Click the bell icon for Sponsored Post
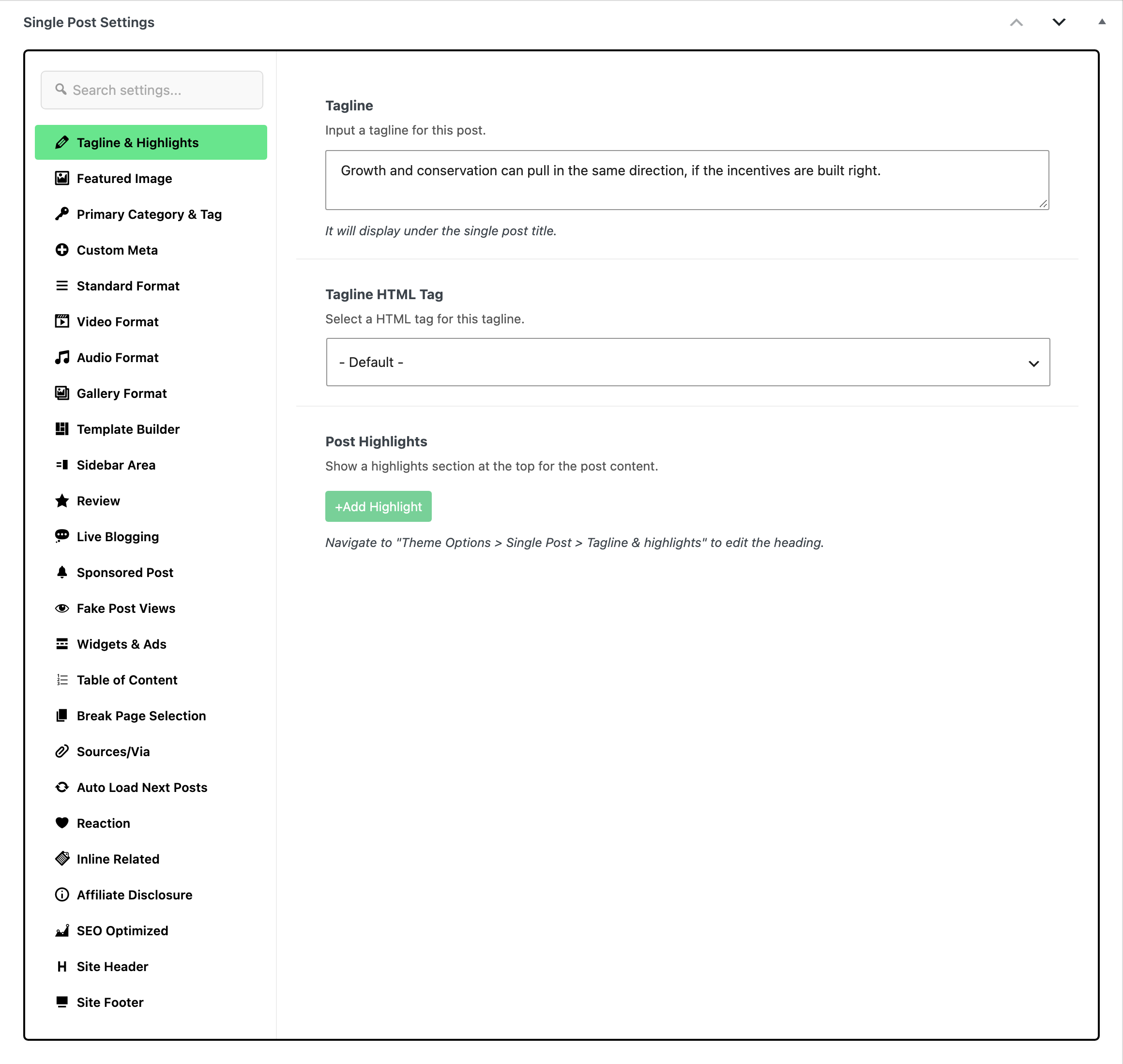Image resolution: width=1123 pixels, height=1064 pixels. 62,572
